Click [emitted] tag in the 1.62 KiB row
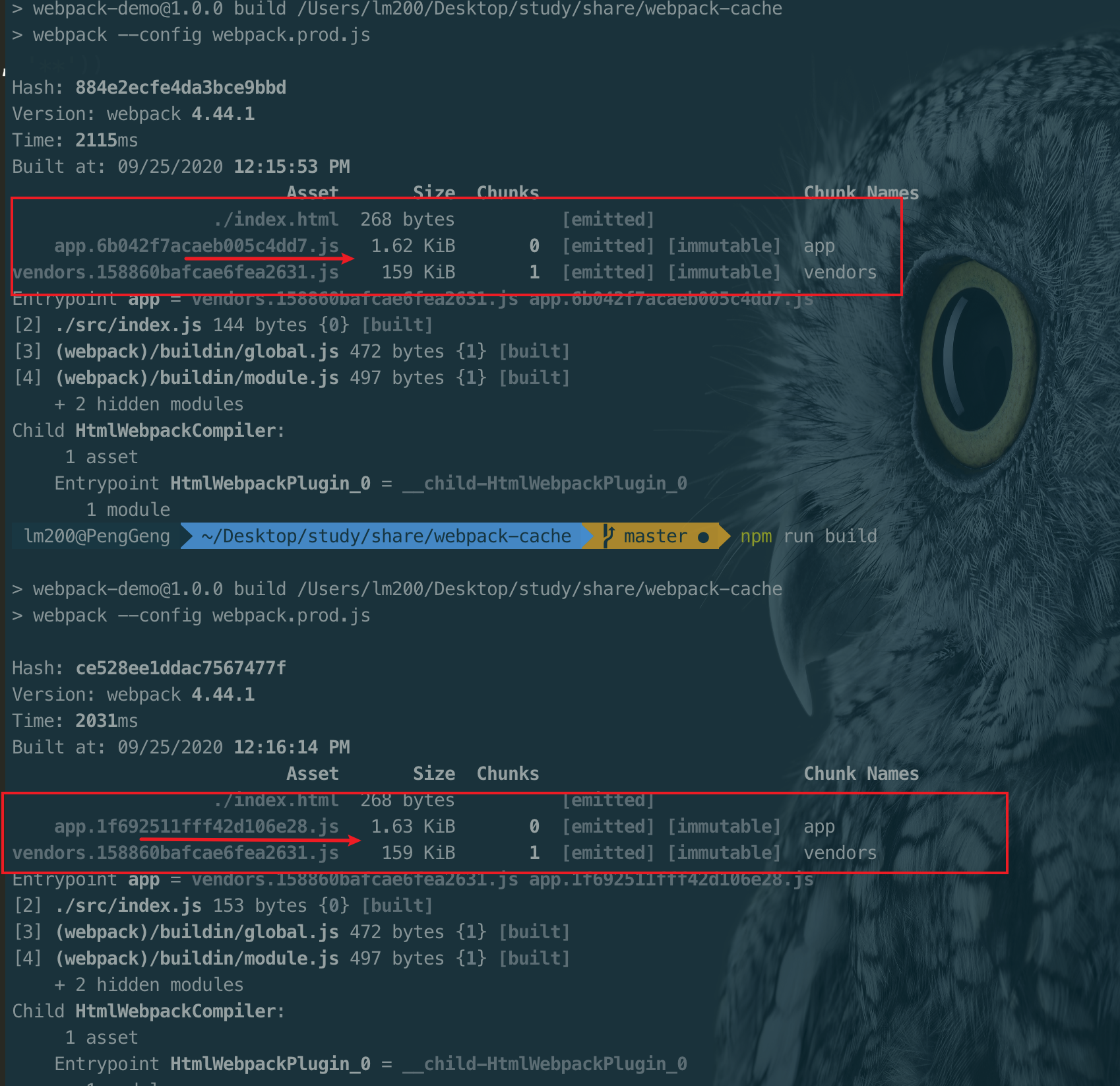Viewport: 1120px width, 1086px height. pyautogui.click(x=608, y=246)
